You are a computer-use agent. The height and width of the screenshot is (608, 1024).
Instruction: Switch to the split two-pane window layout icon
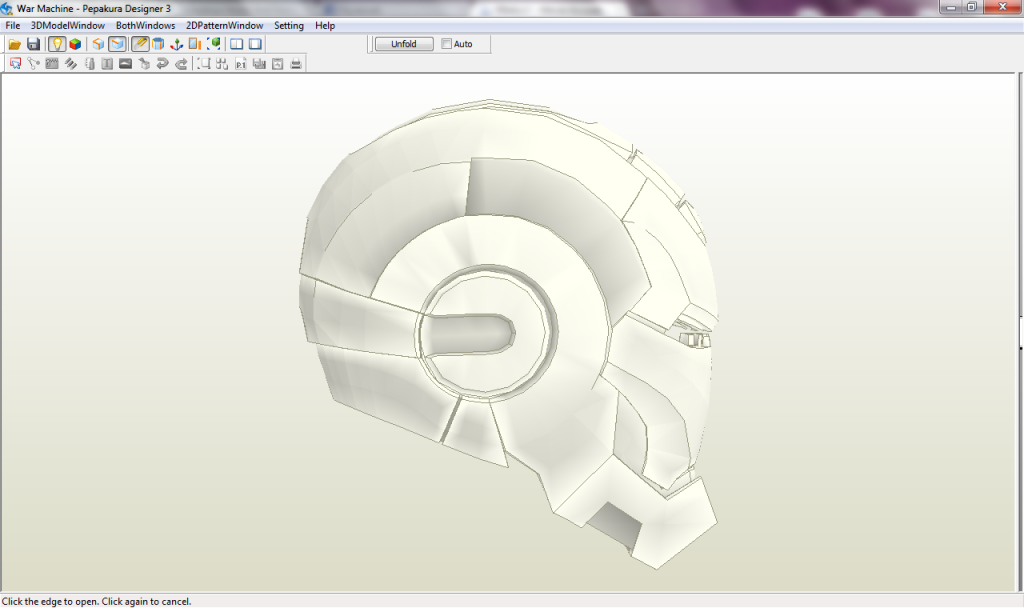pos(236,44)
